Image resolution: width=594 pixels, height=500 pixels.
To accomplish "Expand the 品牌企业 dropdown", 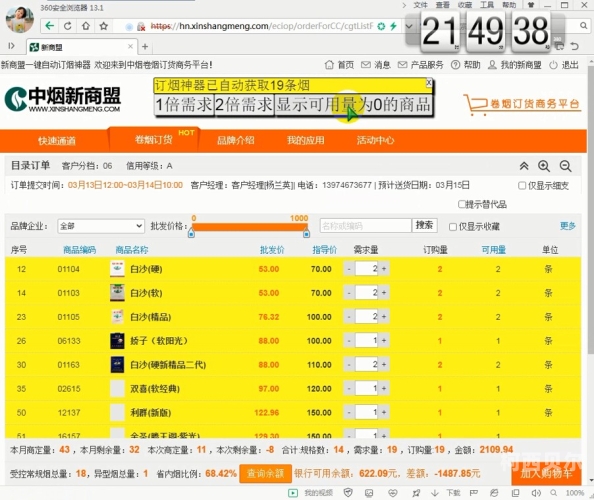I will (101, 226).
